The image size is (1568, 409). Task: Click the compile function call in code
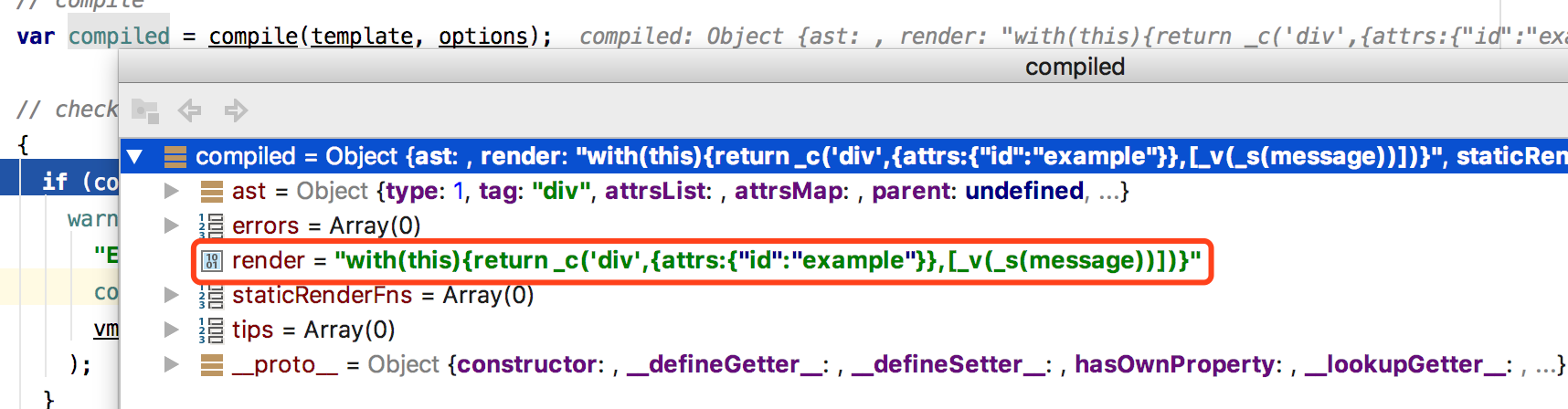click(x=253, y=37)
